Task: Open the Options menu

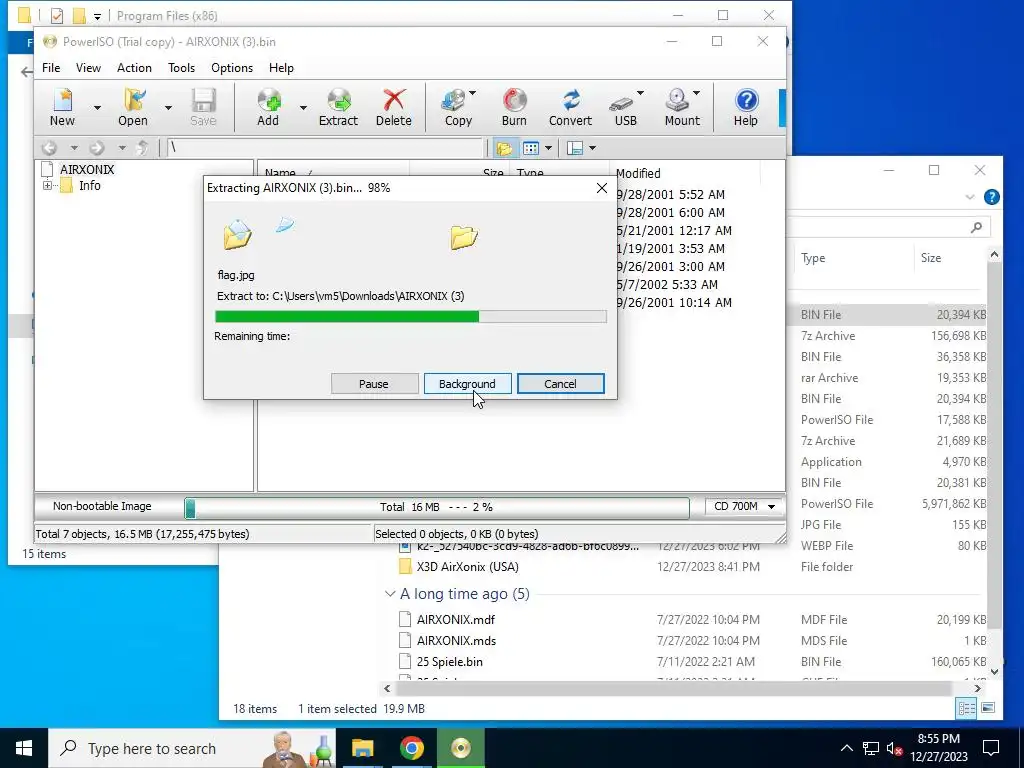Action: (x=232, y=68)
